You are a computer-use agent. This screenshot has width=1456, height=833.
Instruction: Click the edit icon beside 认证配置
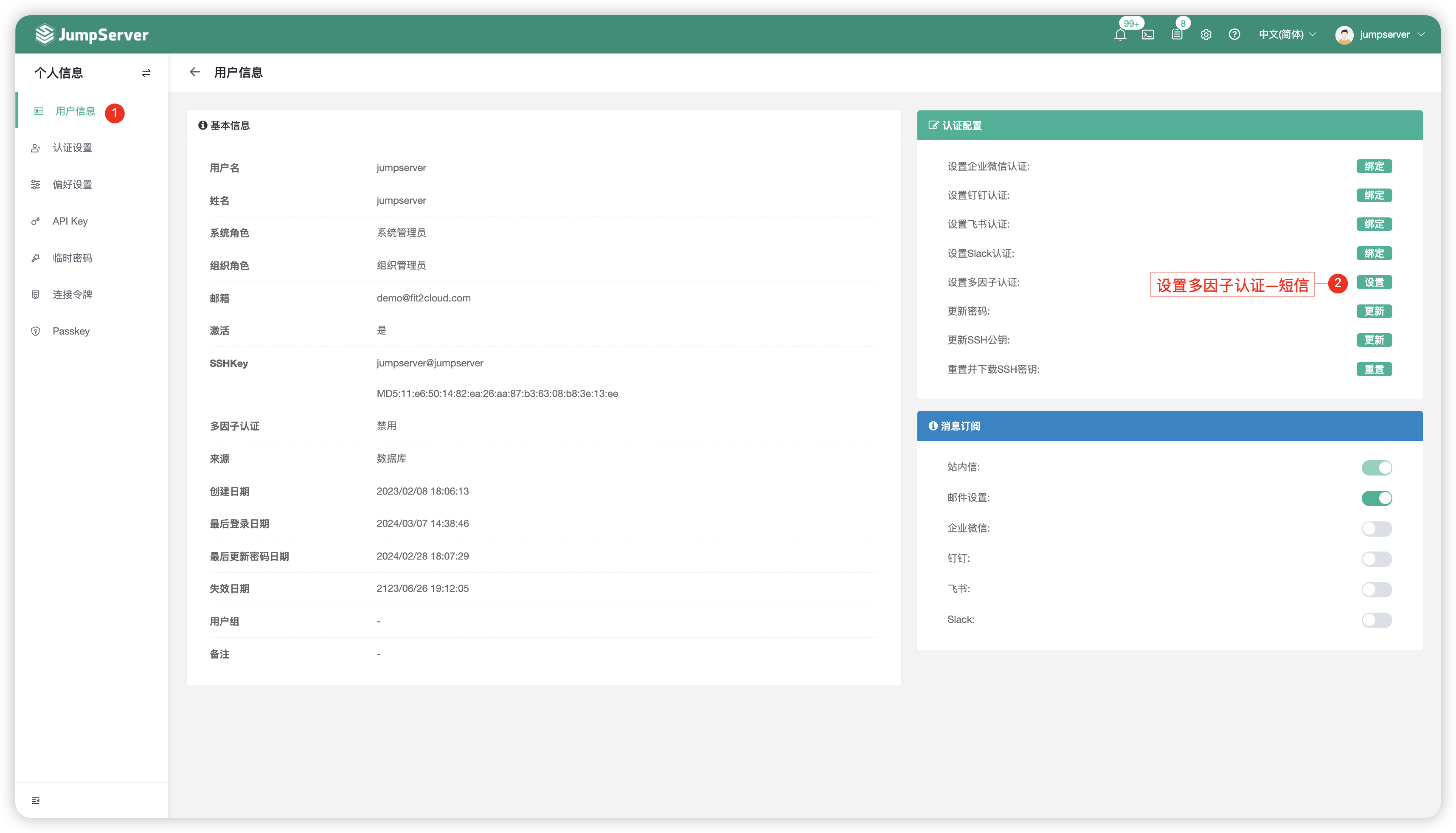pos(933,125)
